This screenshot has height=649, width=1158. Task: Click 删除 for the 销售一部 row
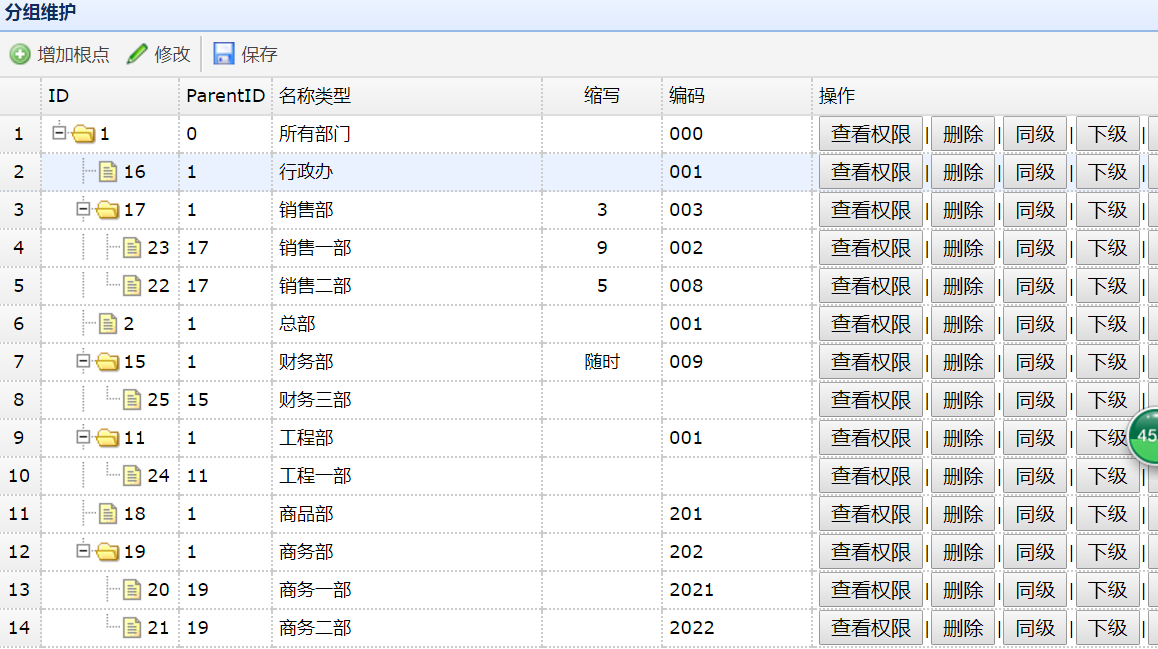[x=963, y=248]
